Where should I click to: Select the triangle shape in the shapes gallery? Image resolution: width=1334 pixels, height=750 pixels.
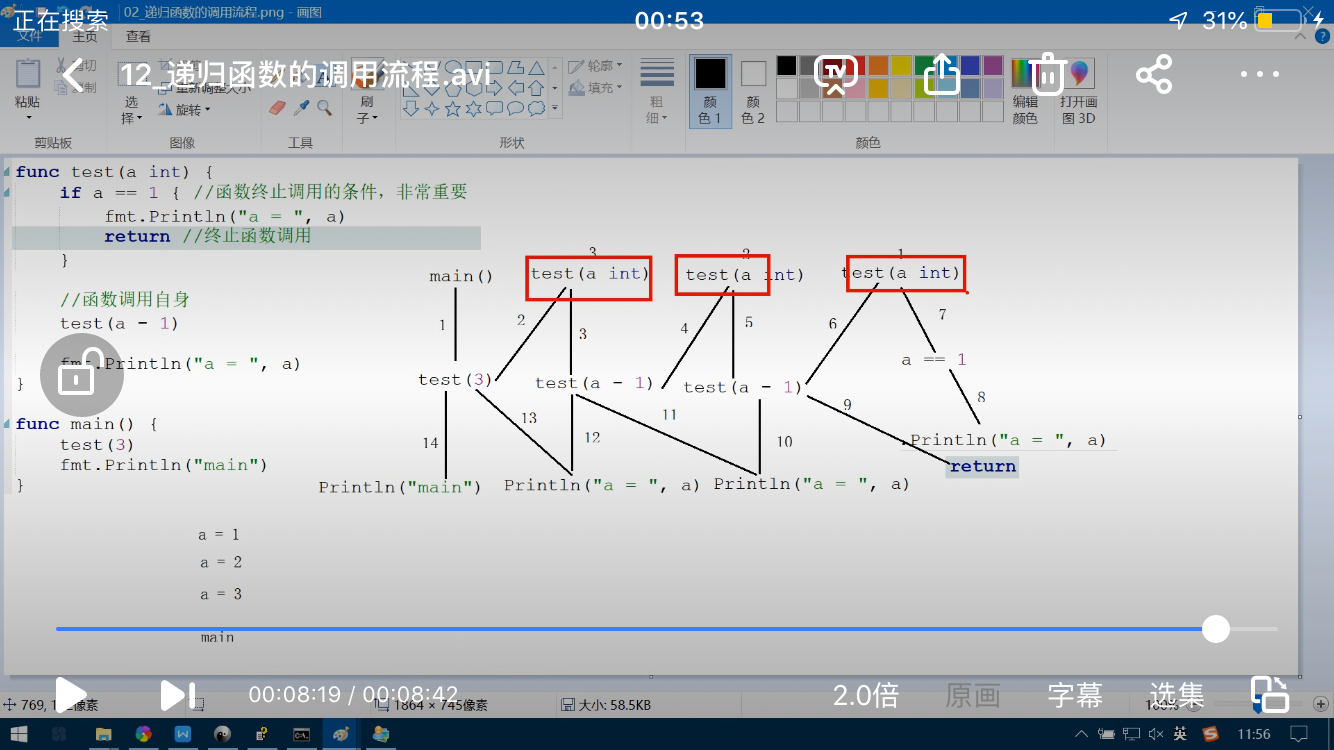pyautogui.click(x=536, y=68)
